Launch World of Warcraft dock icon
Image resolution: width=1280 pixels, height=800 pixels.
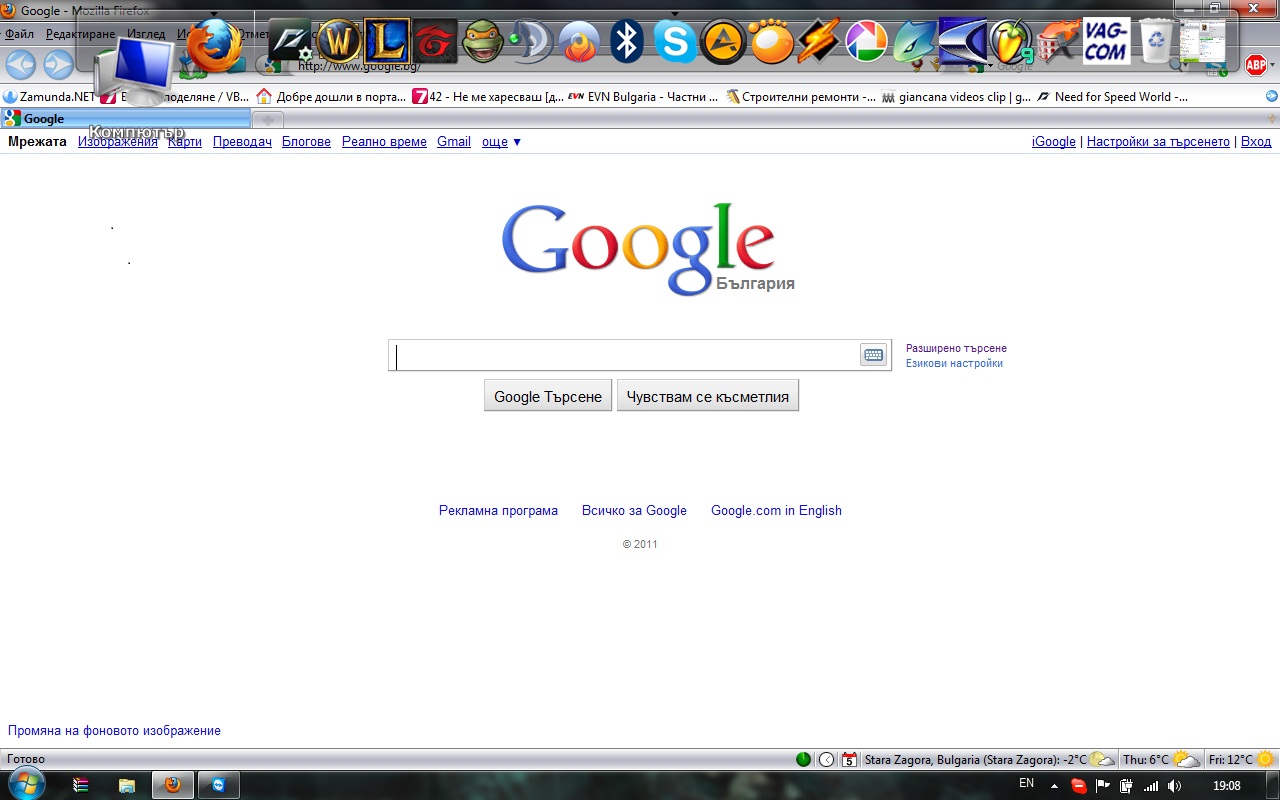pos(339,42)
